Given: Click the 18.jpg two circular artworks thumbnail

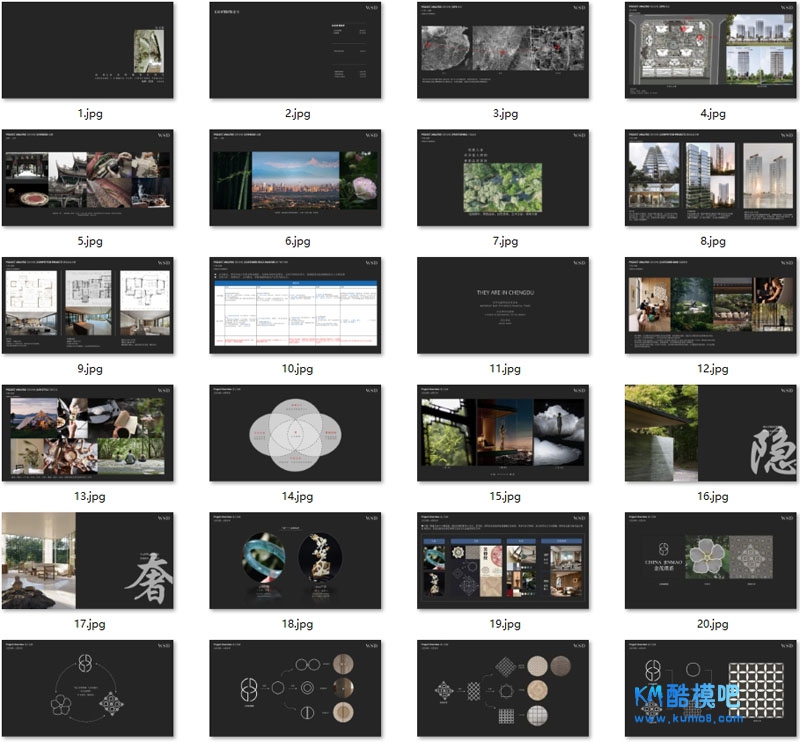Looking at the screenshot, I should (296, 561).
